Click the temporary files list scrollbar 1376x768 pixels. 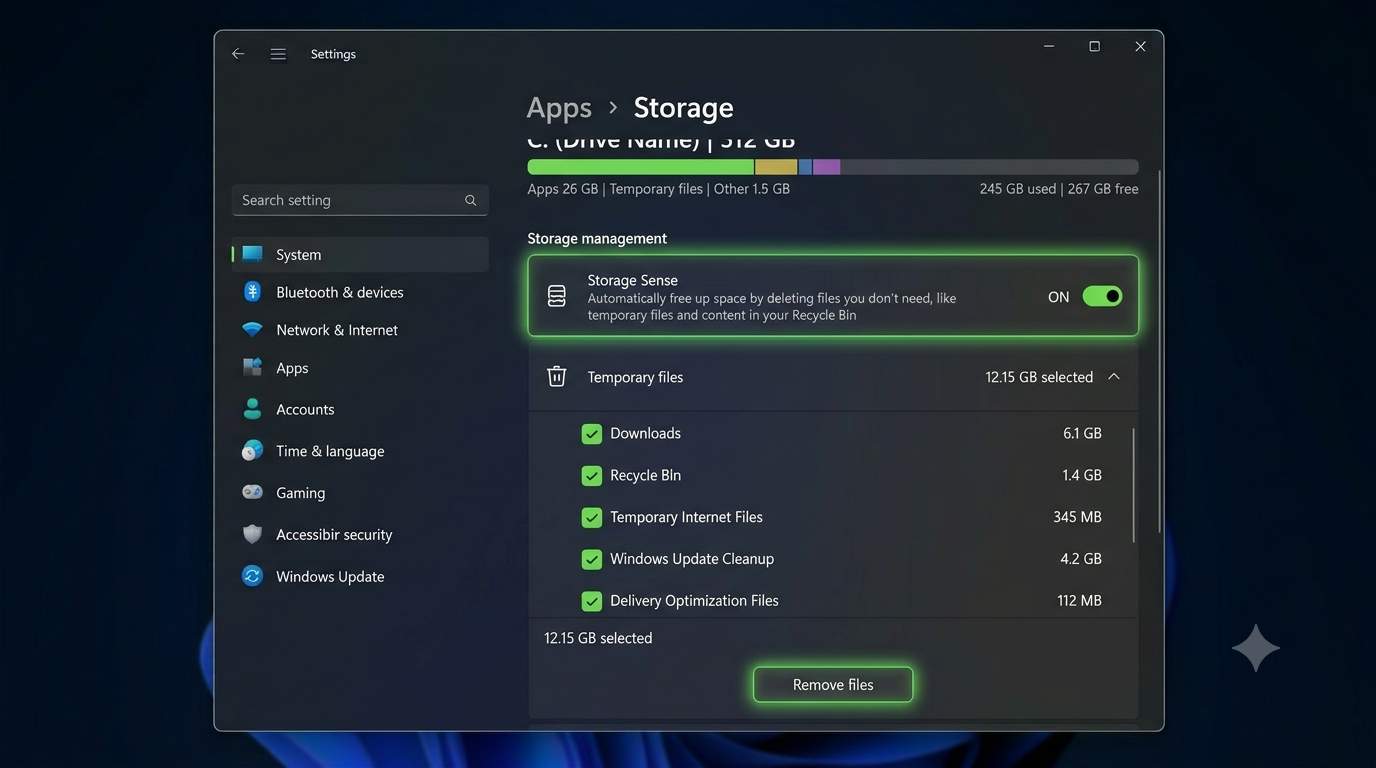point(1133,485)
